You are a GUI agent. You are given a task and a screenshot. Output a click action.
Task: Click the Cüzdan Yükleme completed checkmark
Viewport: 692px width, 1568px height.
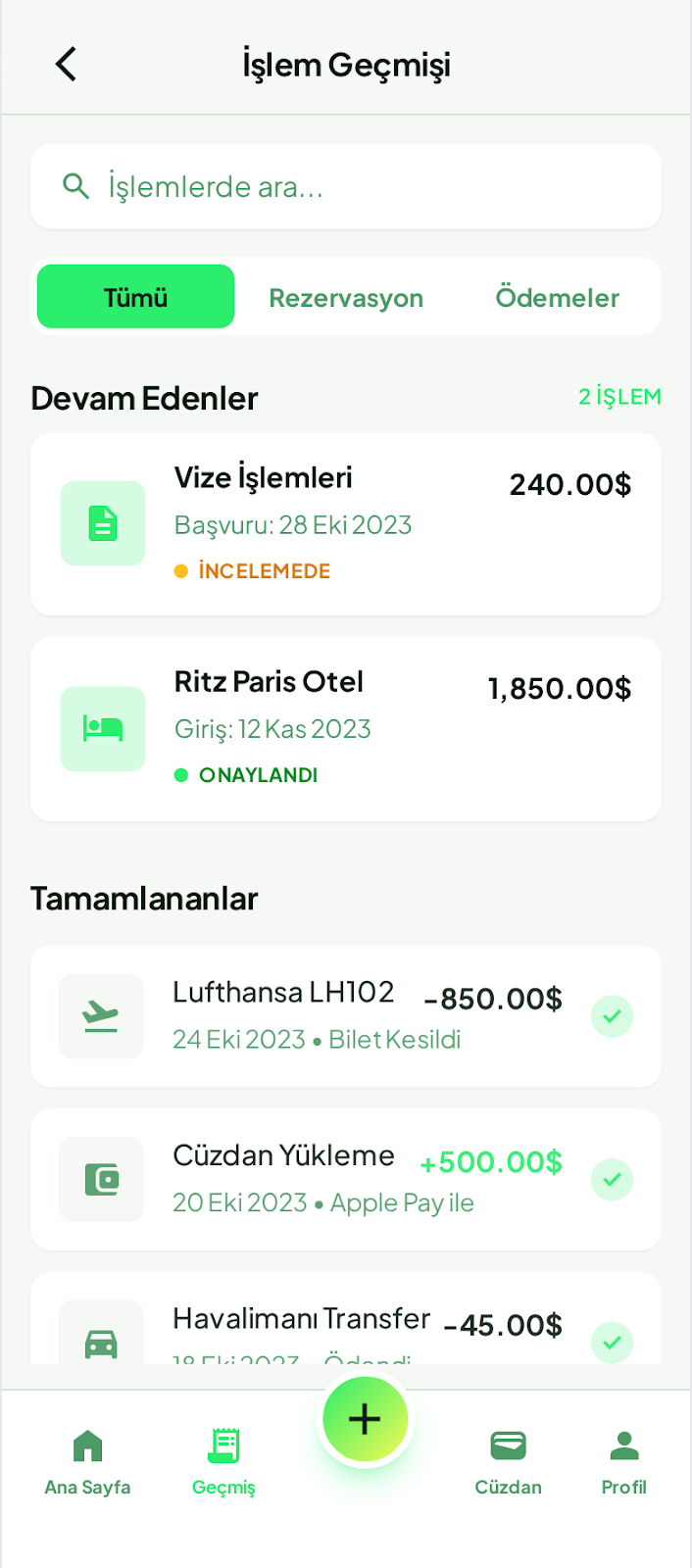click(612, 1179)
